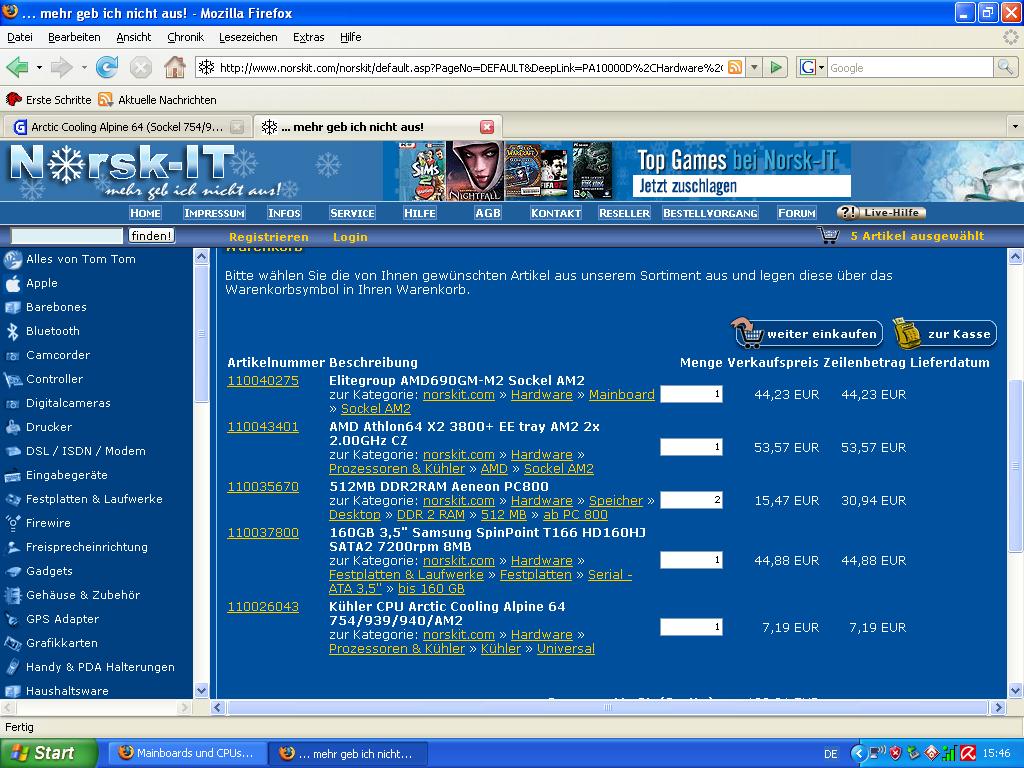This screenshot has width=1024, height=768.
Task: Click the Drucker category icon
Action: coord(13,427)
